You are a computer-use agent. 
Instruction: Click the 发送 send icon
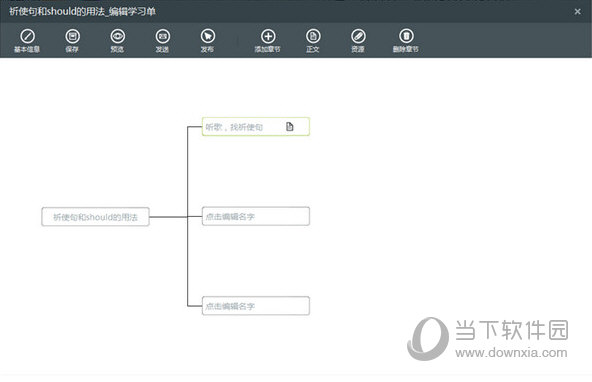click(163, 36)
